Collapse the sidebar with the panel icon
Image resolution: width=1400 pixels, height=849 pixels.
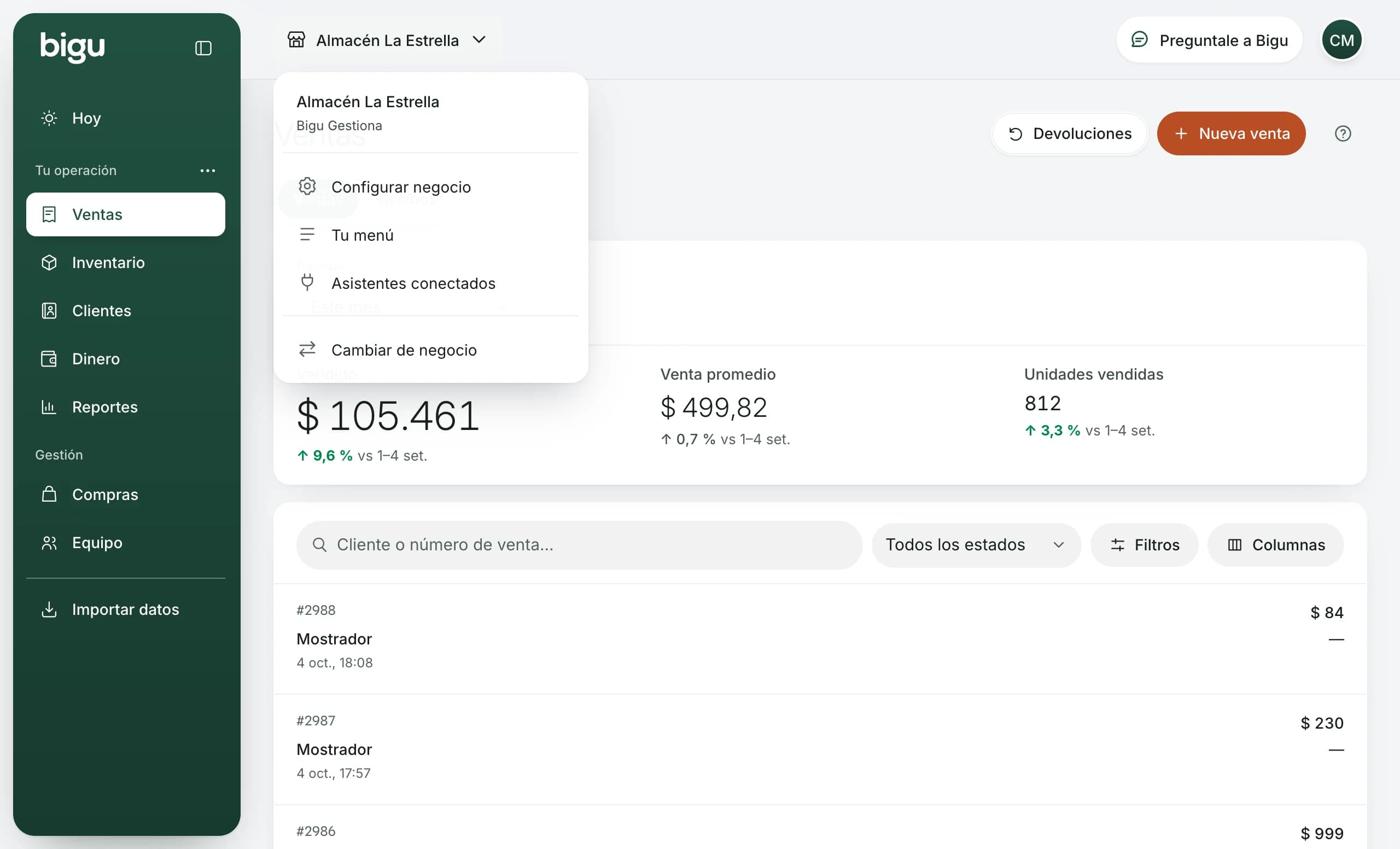coord(203,48)
